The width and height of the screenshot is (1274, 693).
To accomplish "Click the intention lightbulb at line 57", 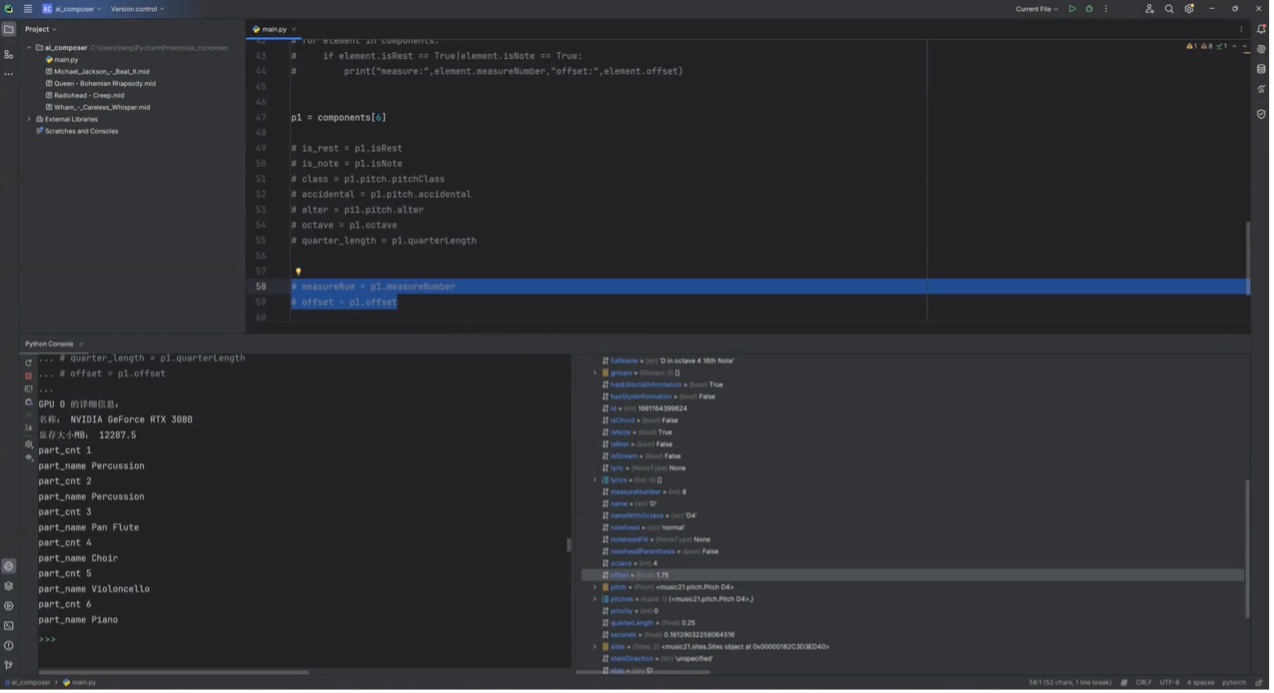I will click(x=299, y=272).
